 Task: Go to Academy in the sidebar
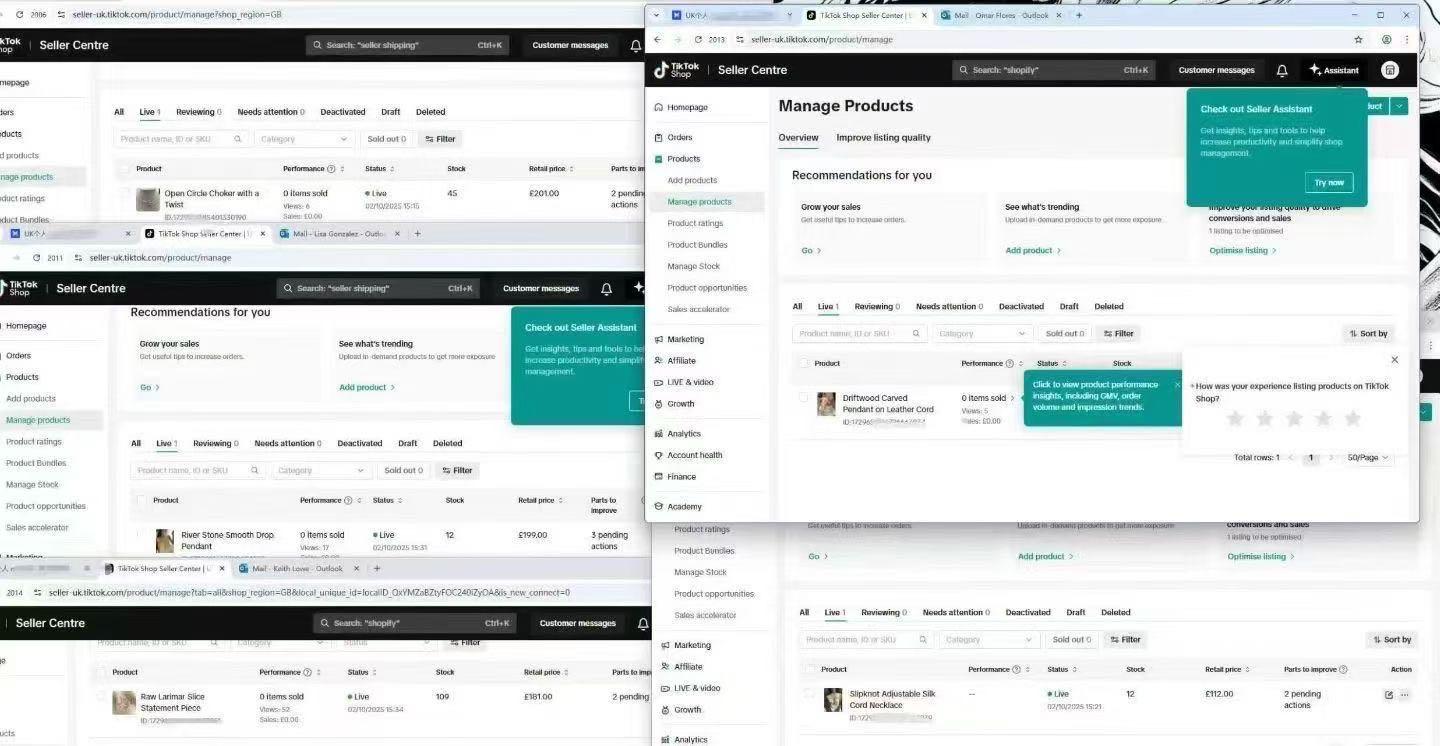coord(684,507)
